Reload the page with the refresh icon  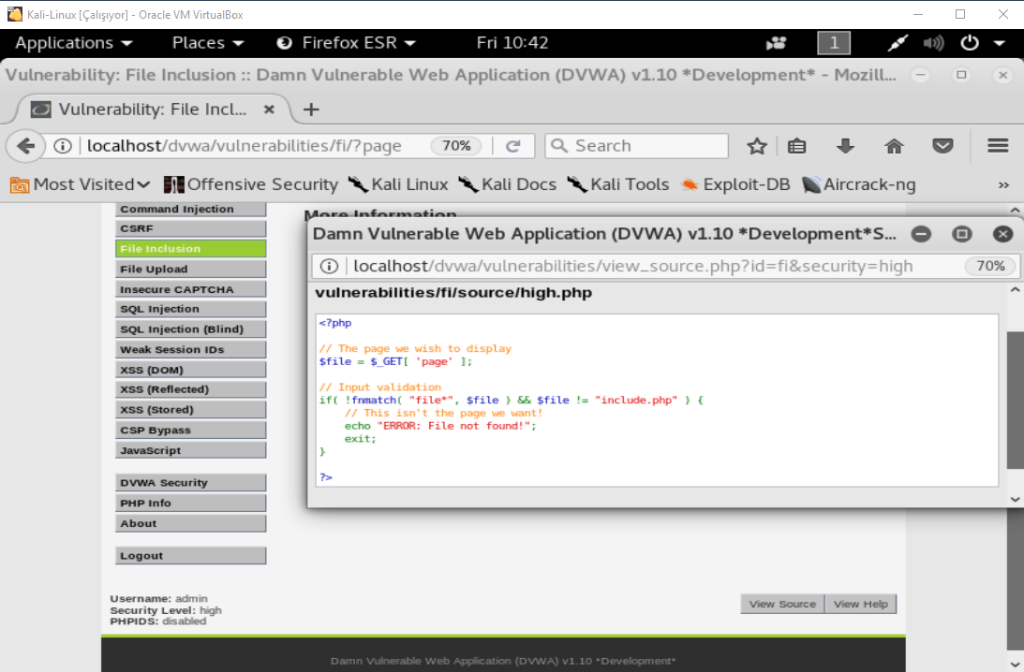pyautogui.click(x=513, y=146)
